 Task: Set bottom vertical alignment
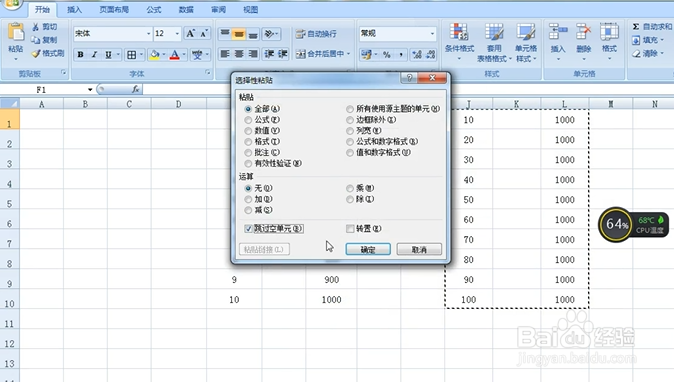coord(253,34)
